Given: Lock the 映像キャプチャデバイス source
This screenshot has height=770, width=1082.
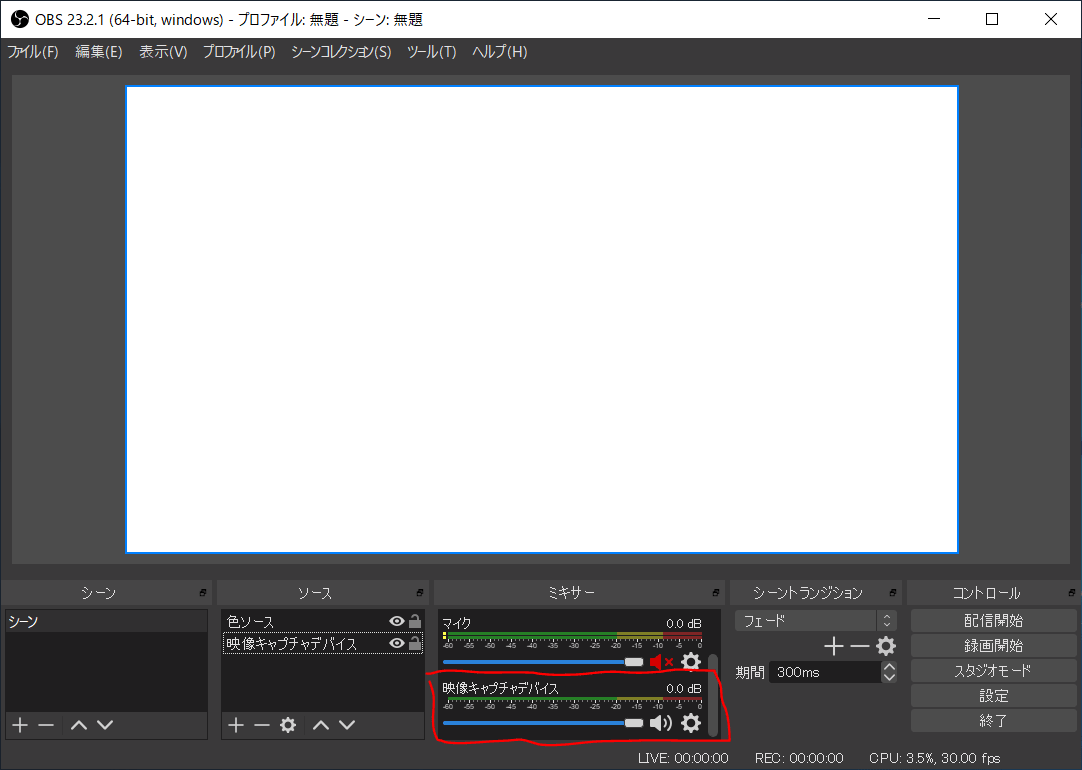Looking at the screenshot, I should point(415,643).
